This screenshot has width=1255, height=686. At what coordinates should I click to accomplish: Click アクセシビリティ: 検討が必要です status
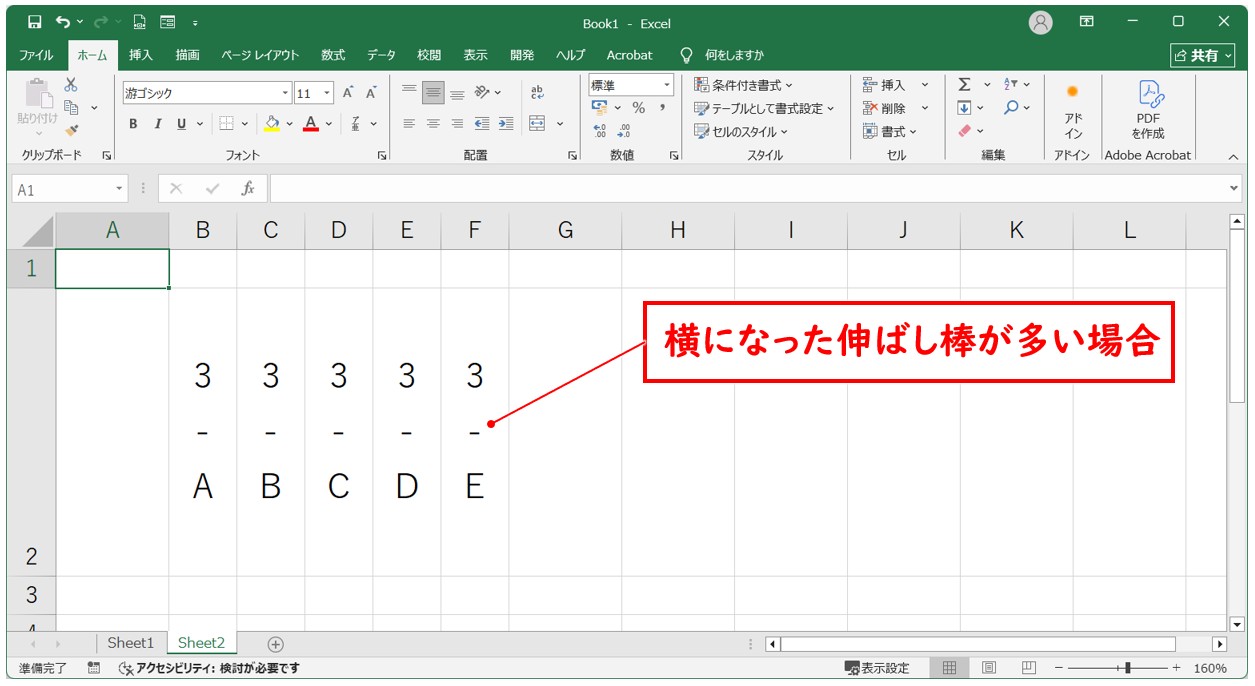pyautogui.click(x=209, y=668)
